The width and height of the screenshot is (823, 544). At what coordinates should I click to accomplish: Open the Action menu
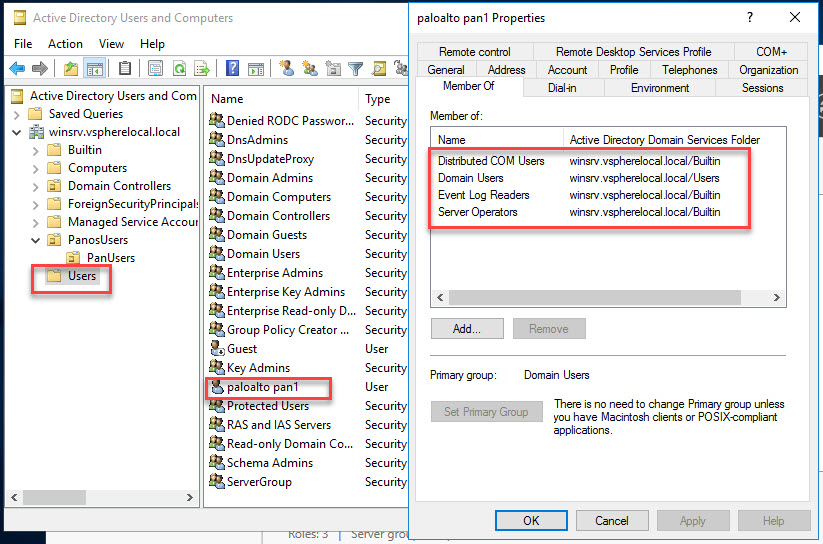tap(65, 44)
